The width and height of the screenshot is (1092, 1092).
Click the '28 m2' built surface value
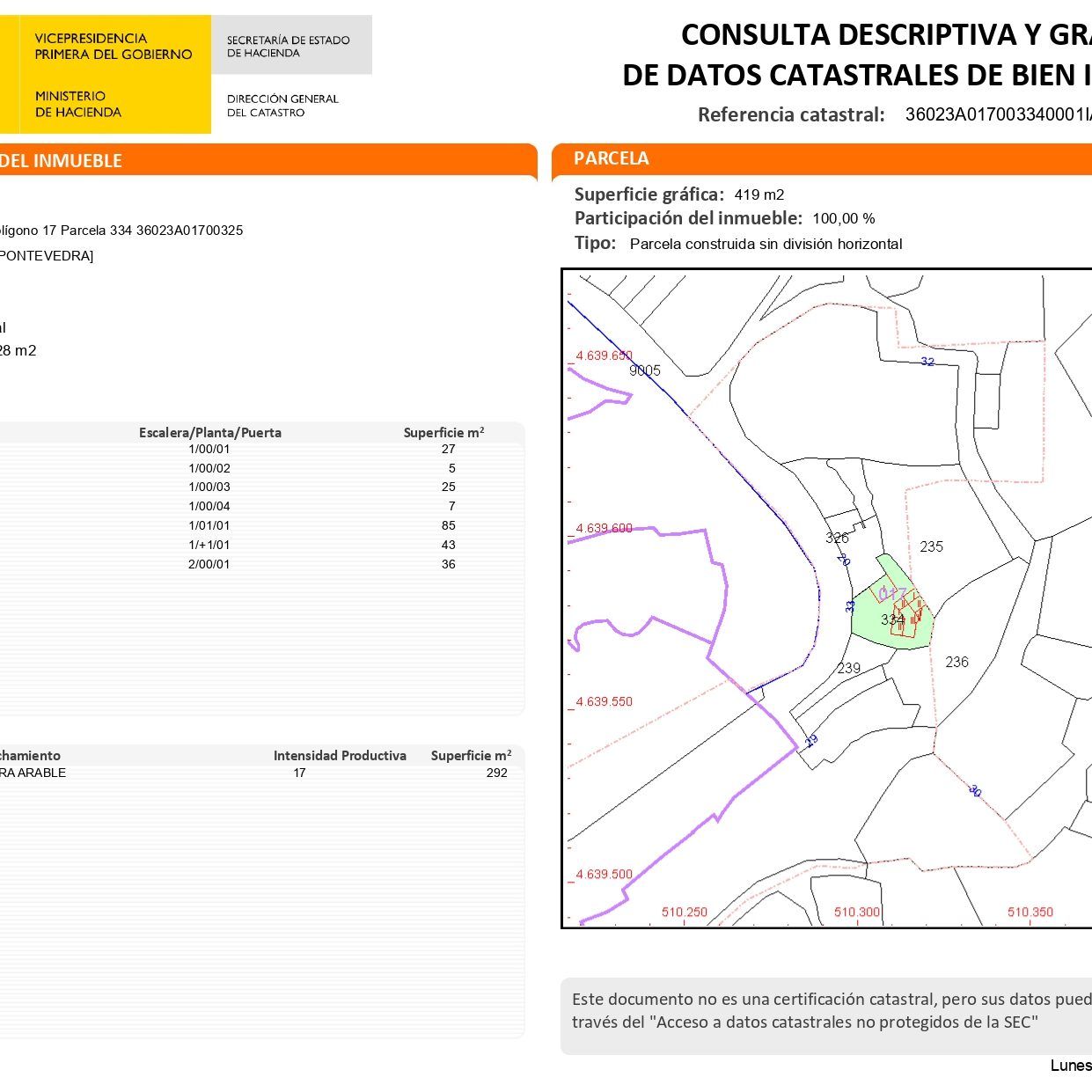click(18, 350)
